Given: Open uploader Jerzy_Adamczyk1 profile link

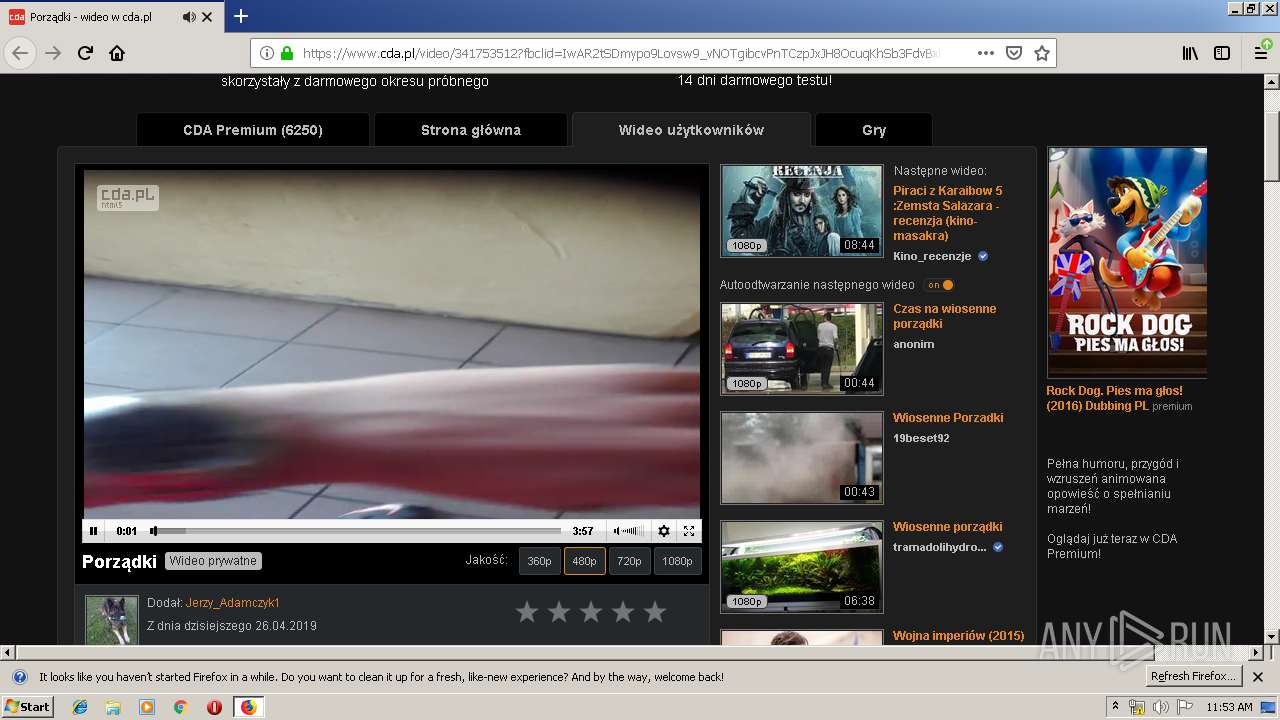Looking at the screenshot, I should pos(232,603).
